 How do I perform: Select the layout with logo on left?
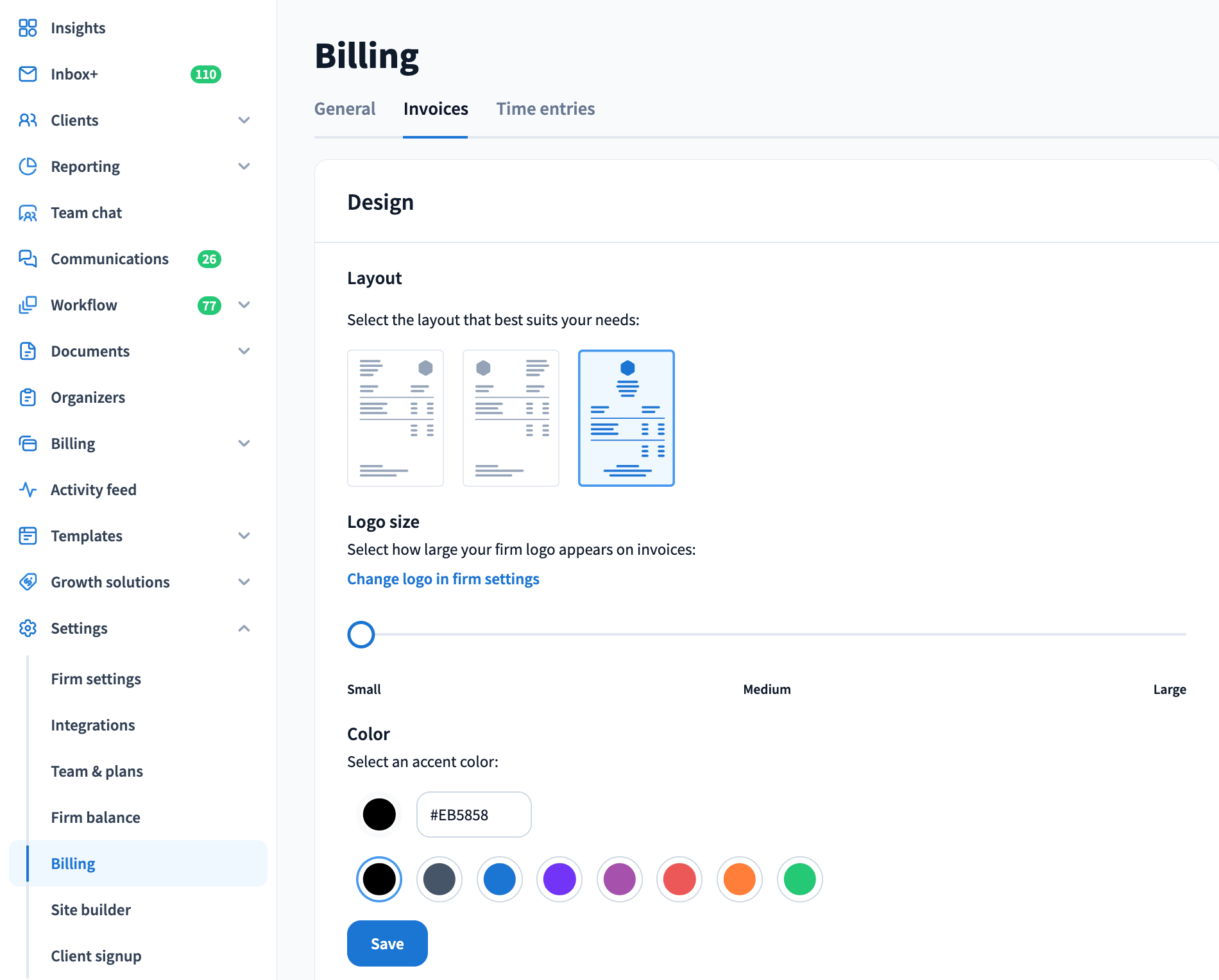point(511,418)
